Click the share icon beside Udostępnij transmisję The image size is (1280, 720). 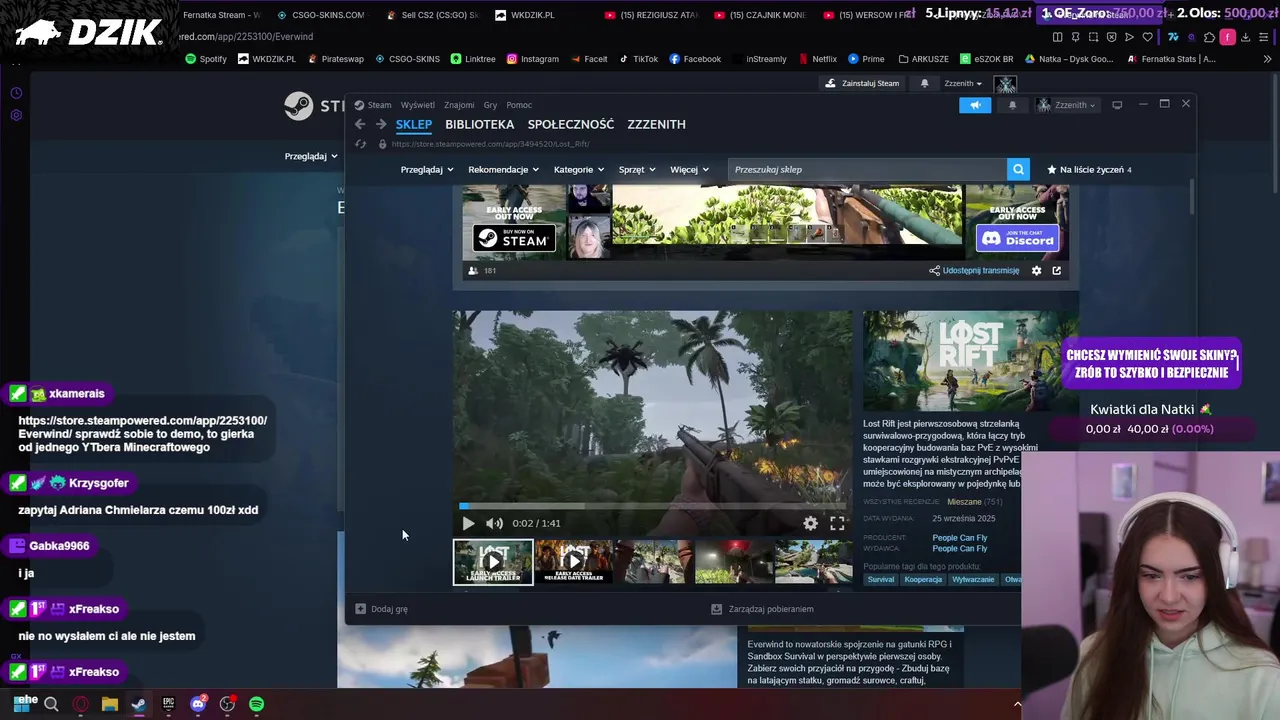tap(934, 270)
